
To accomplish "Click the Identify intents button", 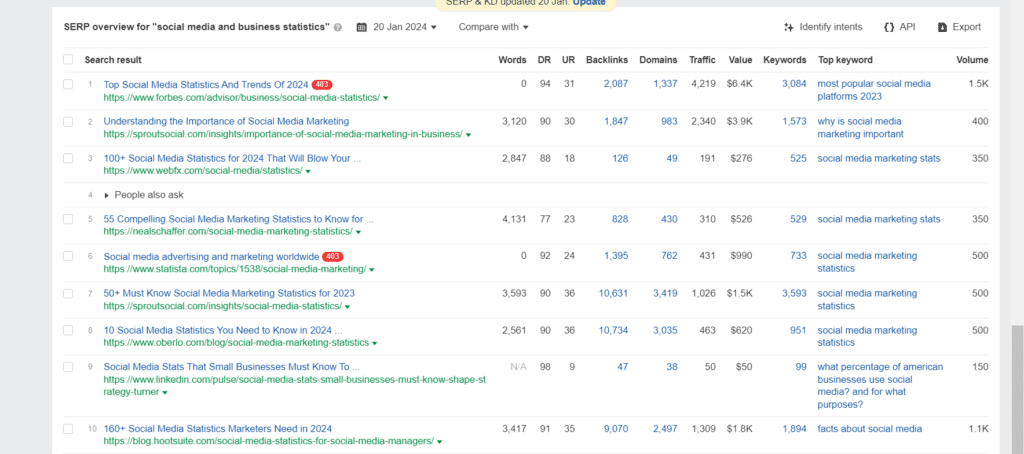I will tap(823, 27).
